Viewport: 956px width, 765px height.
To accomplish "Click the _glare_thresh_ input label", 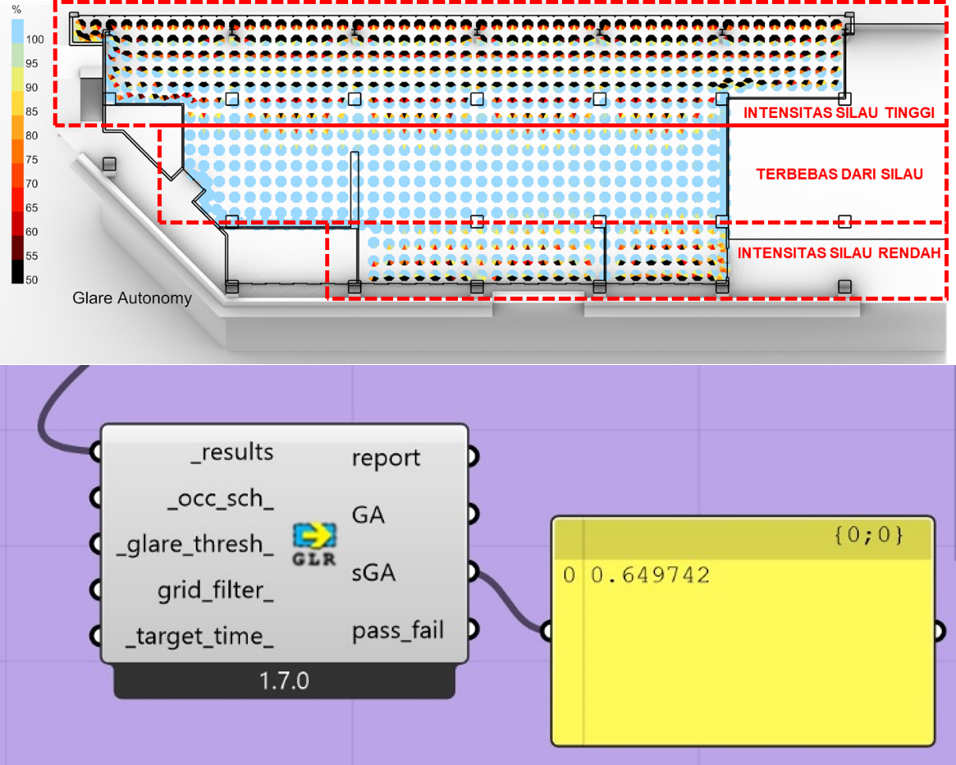I will pos(196,544).
